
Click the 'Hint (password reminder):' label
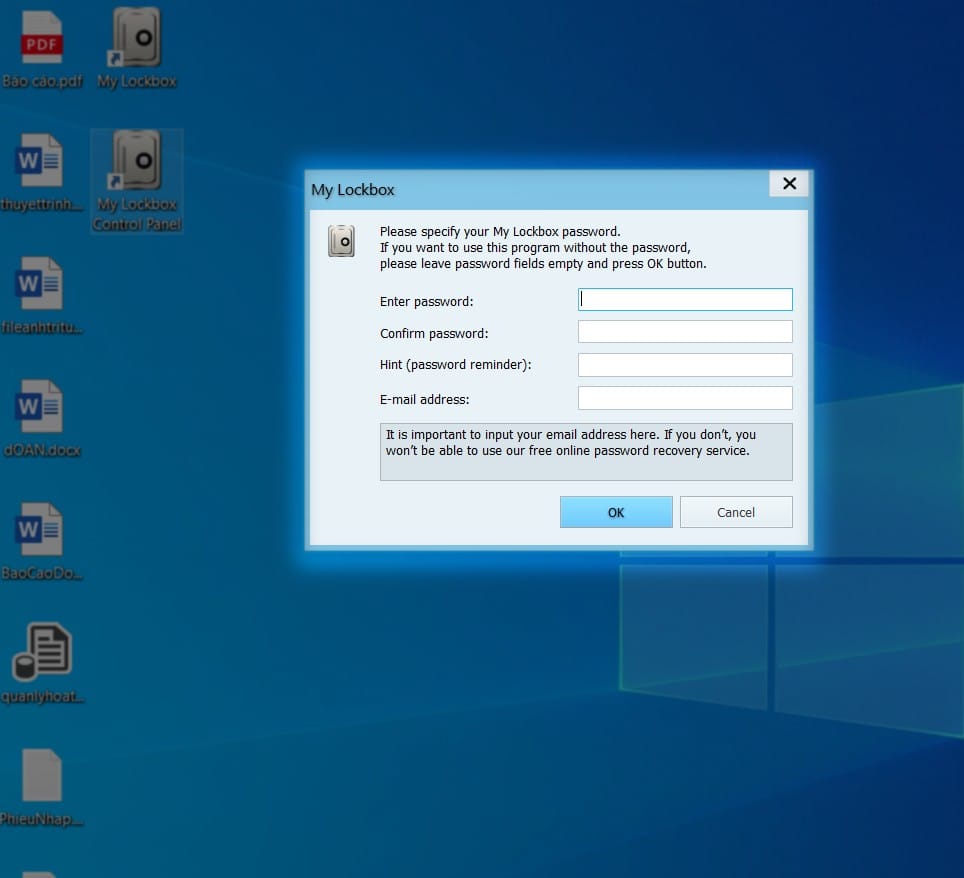(456, 365)
